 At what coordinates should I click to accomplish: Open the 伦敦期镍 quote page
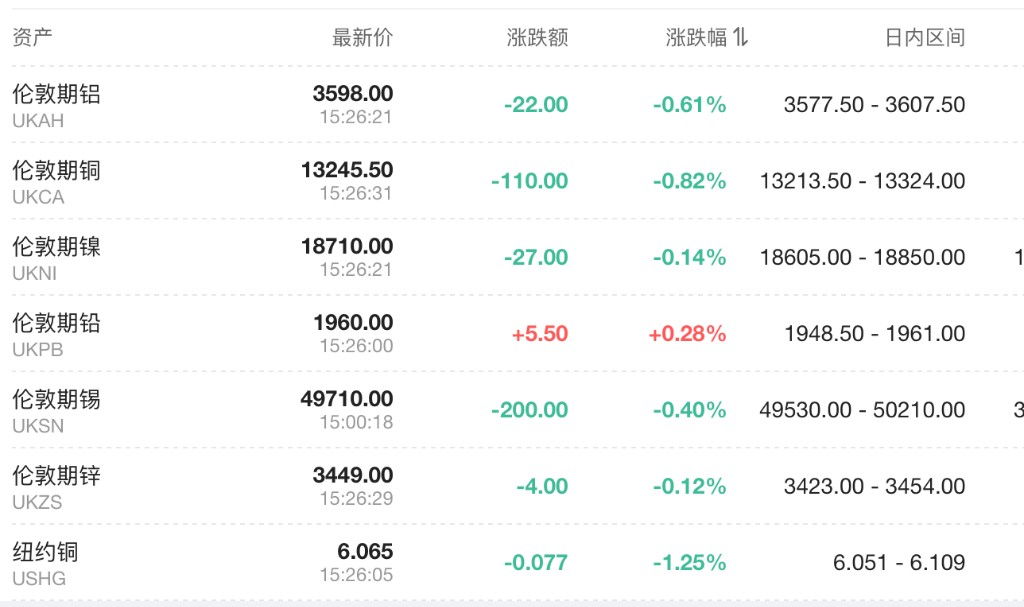tap(56, 246)
